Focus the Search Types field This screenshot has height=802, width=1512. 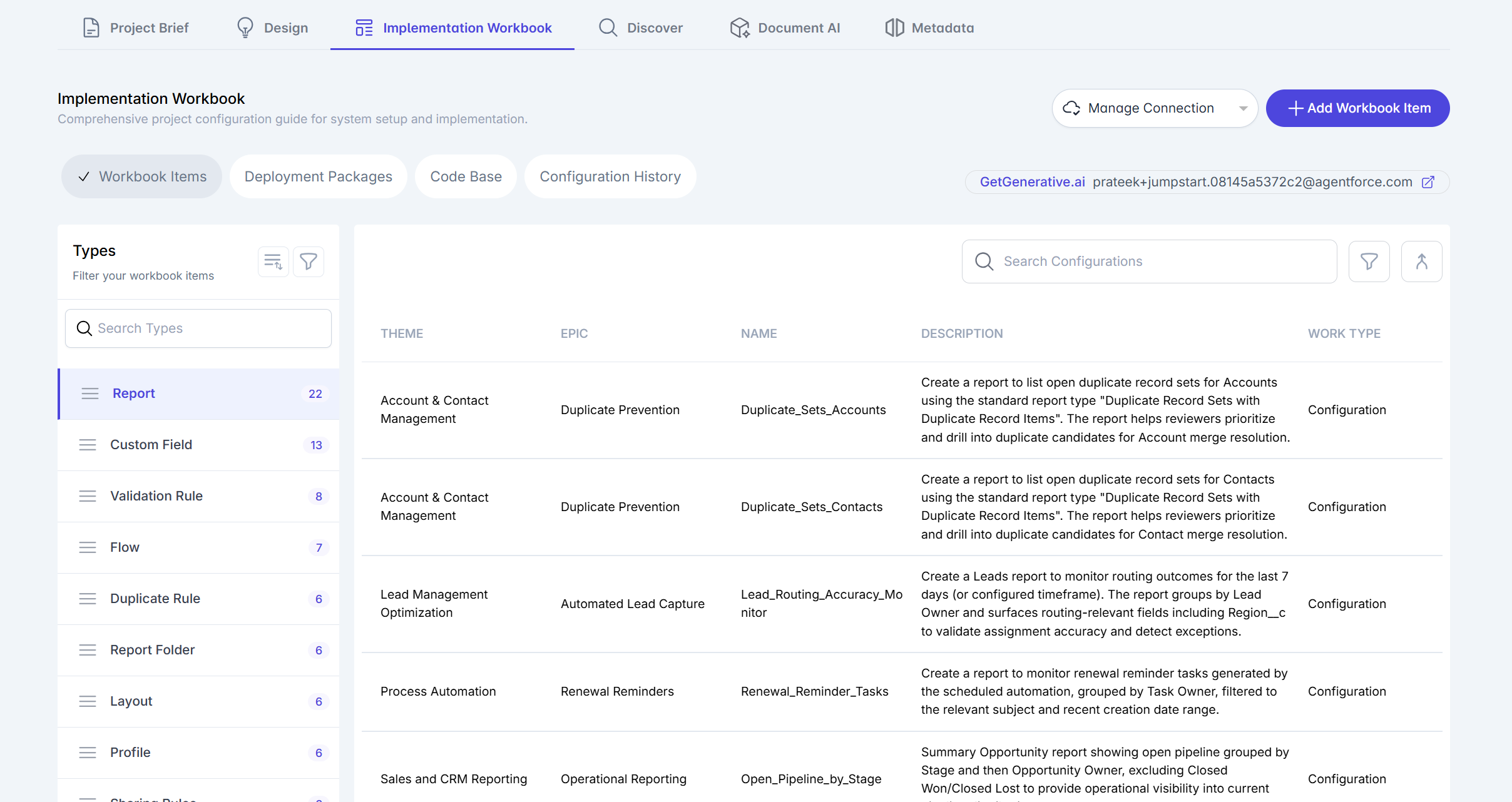click(198, 328)
